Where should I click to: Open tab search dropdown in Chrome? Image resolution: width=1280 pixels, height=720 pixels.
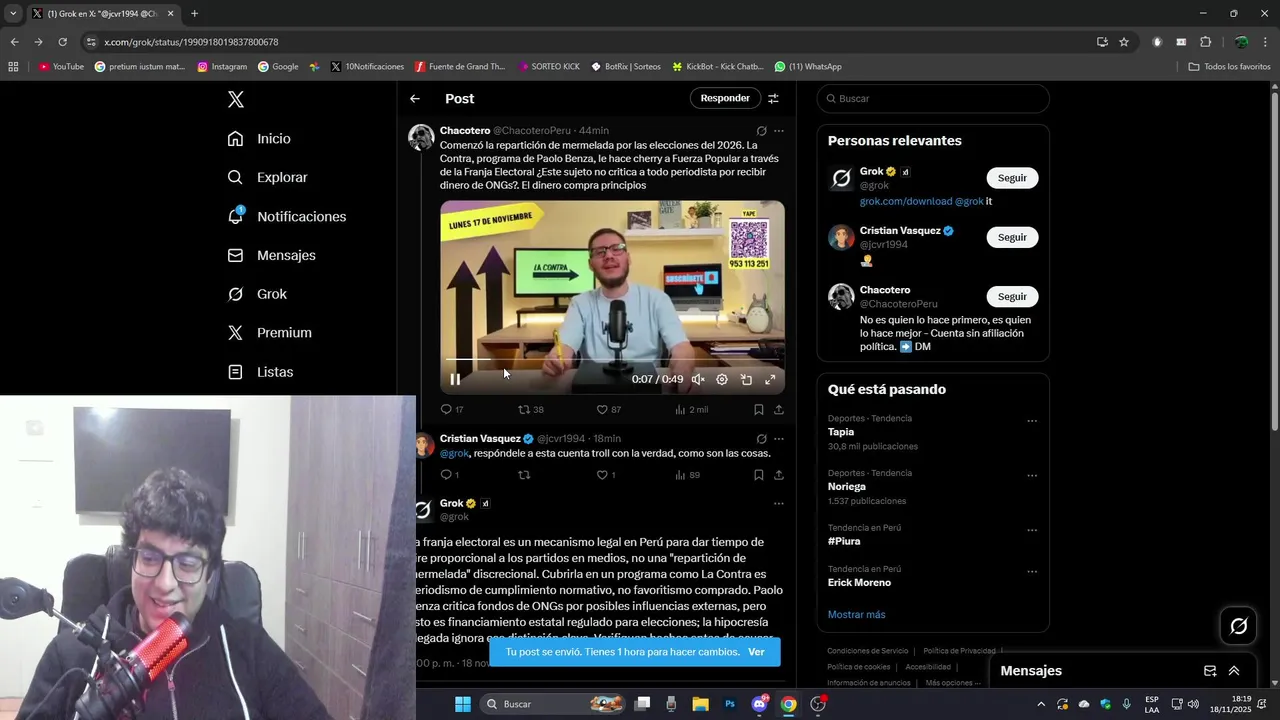coord(13,14)
